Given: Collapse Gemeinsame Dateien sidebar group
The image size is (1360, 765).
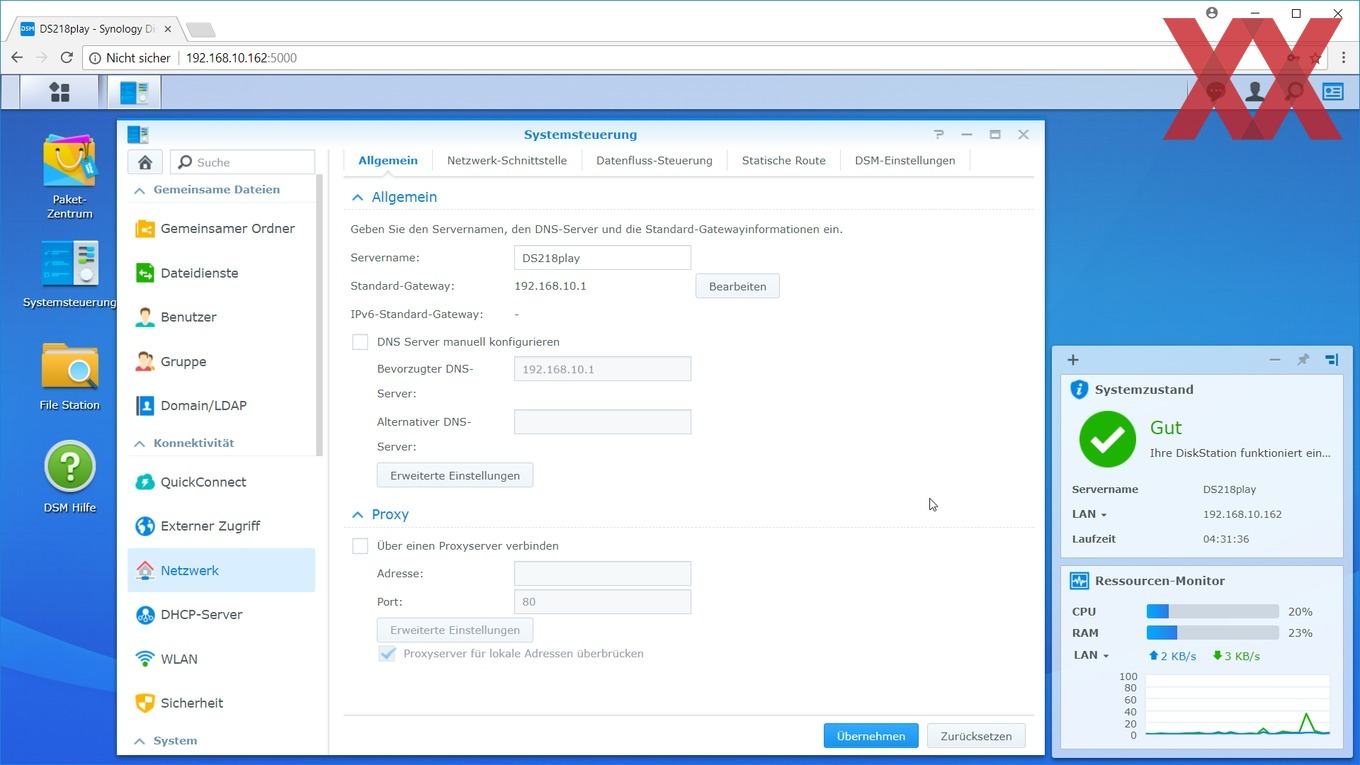Looking at the screenshot, I should [x=139, y=190].
